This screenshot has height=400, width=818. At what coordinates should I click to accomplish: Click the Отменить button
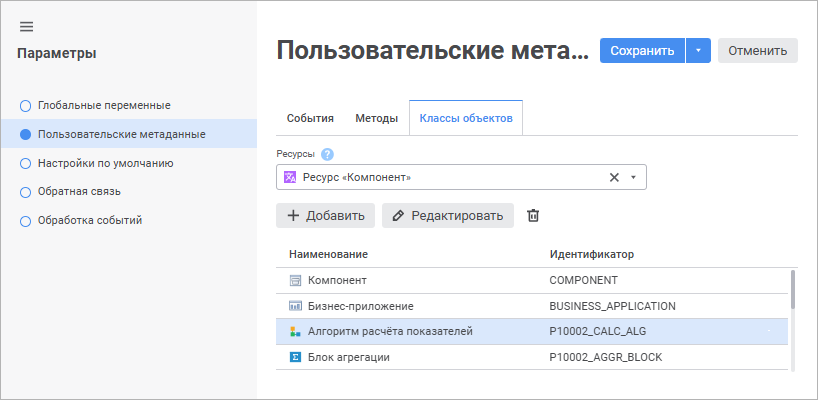point(757,51)
